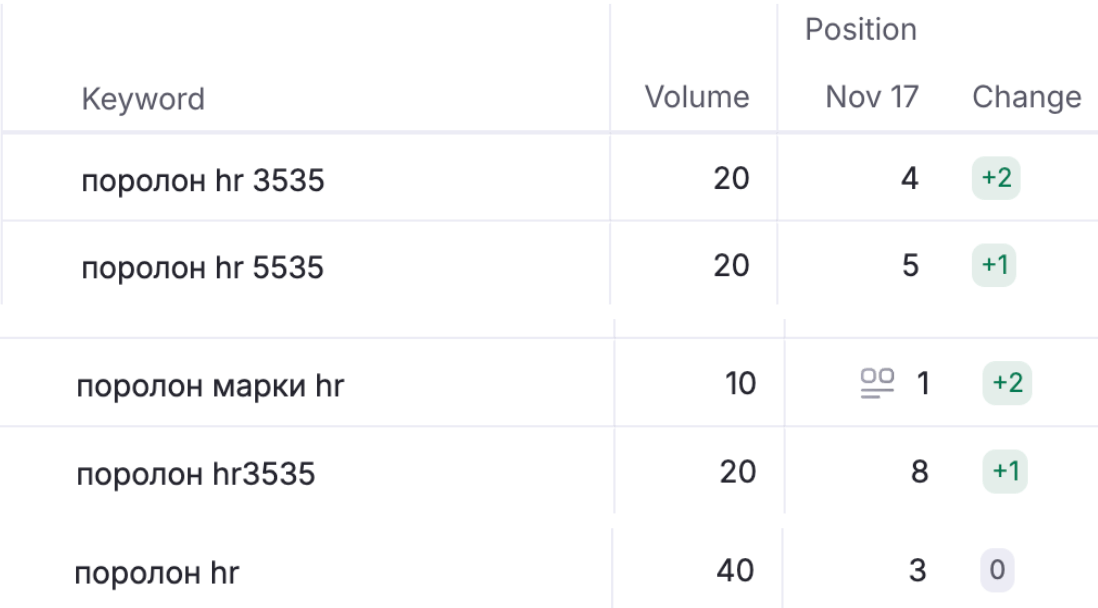
Task: Click volume 40 in поролон hr row
Action: click(x=735, y=571)
